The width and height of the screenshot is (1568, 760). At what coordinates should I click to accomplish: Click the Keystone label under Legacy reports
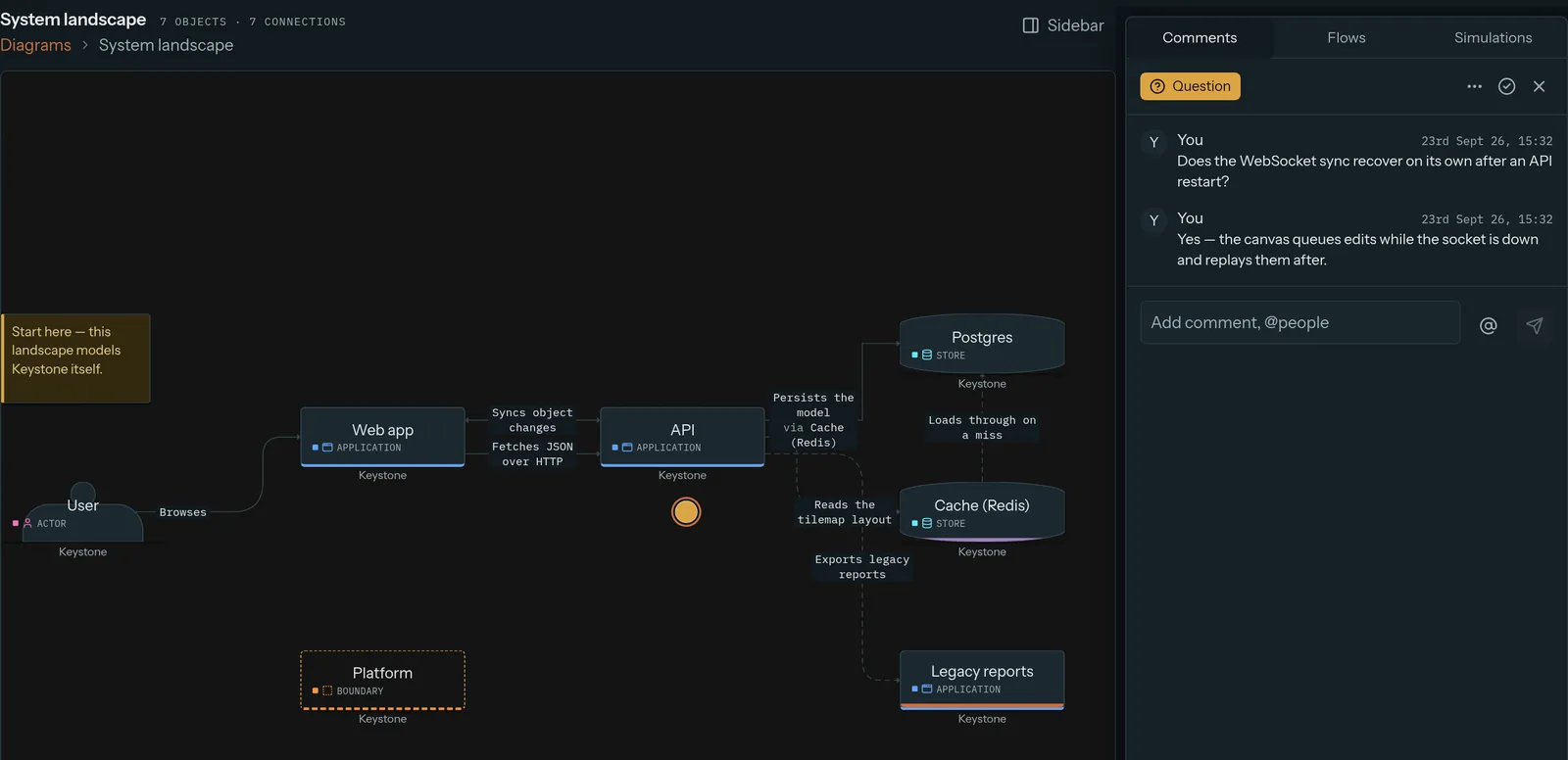pyautogui.click(x=982, y=719)
